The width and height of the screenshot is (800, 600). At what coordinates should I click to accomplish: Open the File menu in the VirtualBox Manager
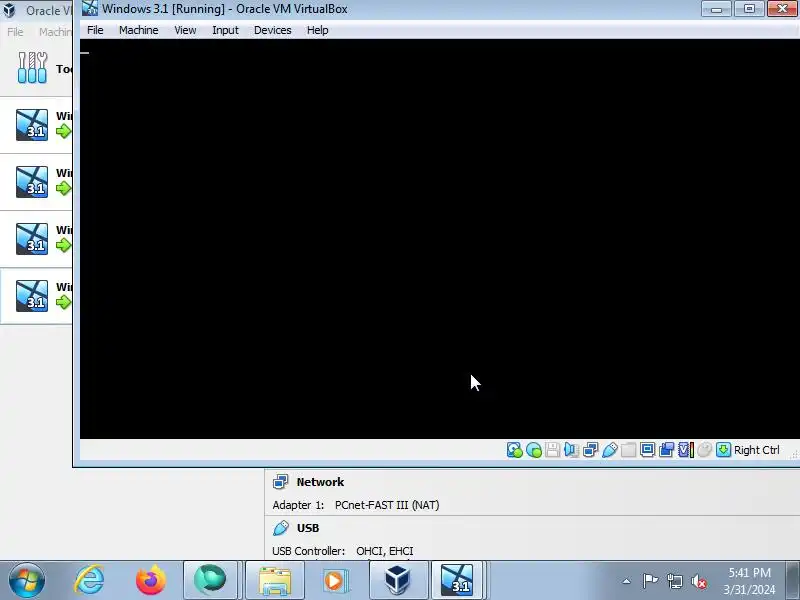pyautogui.click(x=15, y=32)
